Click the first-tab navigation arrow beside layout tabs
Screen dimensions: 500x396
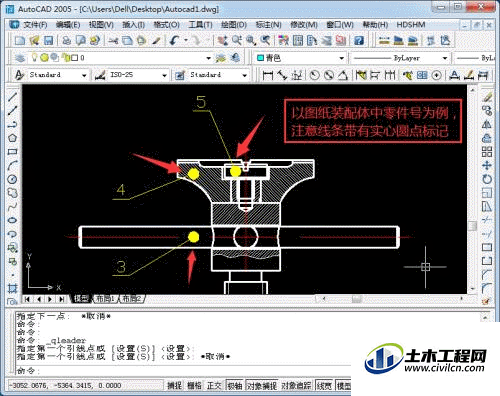click(27, 299)
